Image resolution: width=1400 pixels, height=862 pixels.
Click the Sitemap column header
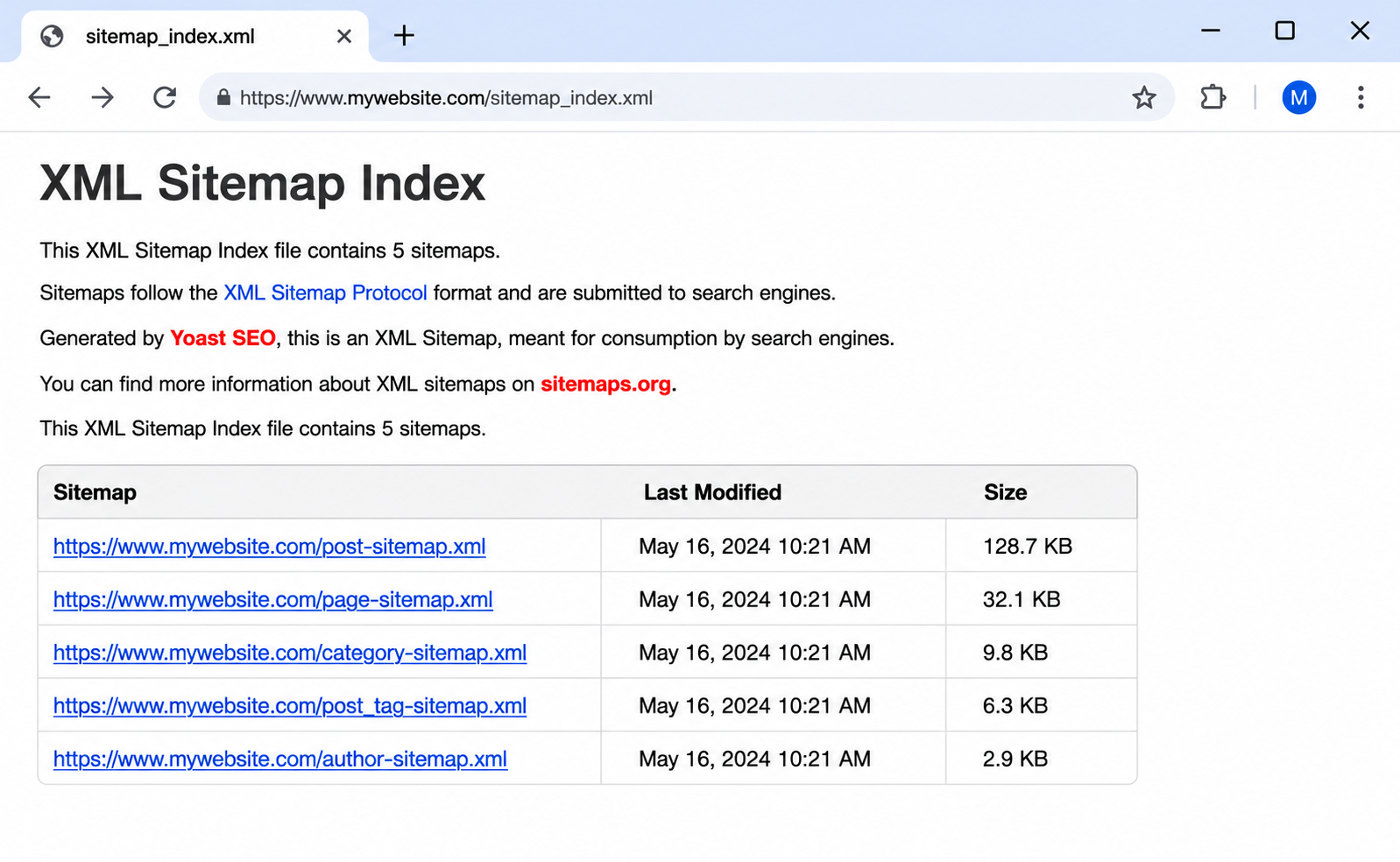click(95, 492)
